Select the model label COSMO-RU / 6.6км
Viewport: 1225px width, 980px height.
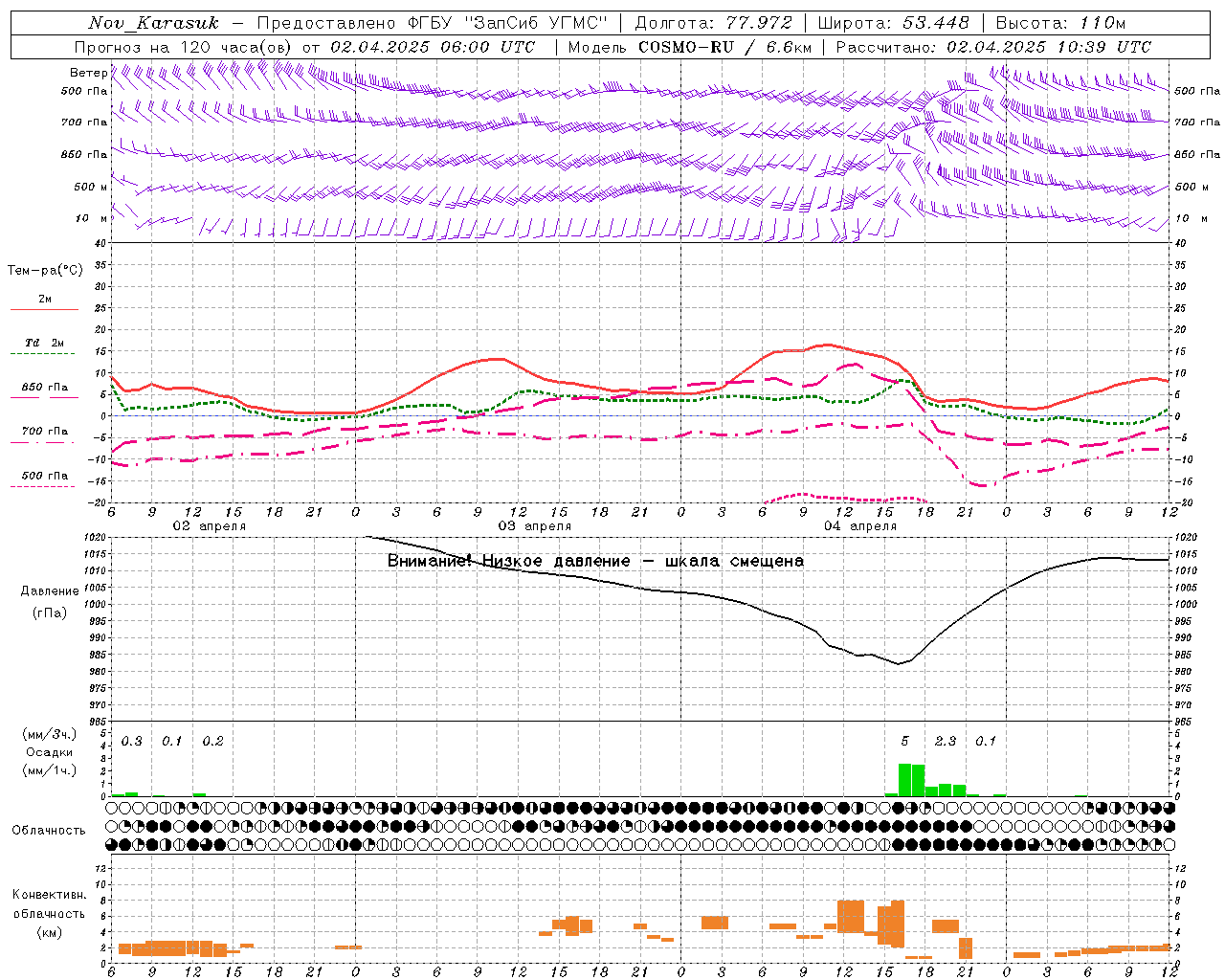coord(724,47)
